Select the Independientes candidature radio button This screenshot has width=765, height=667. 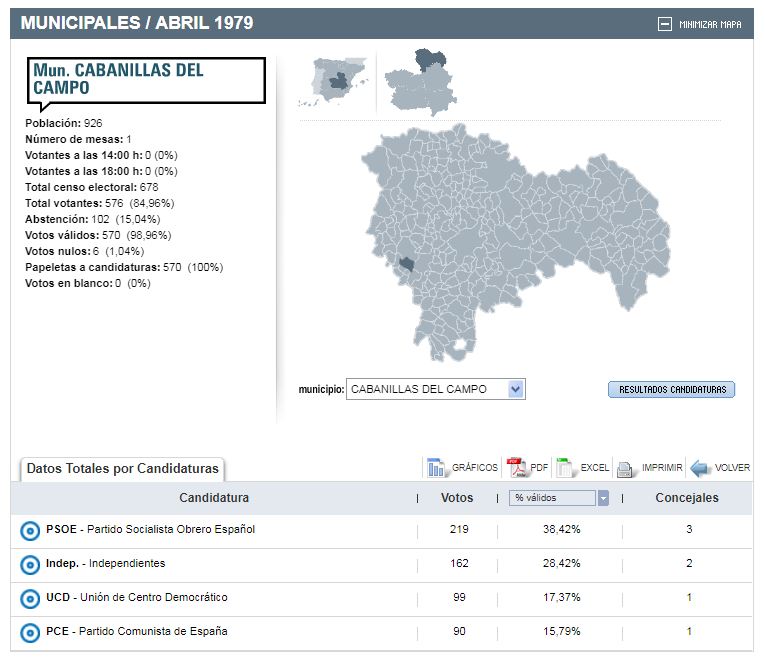coord(30,565)
